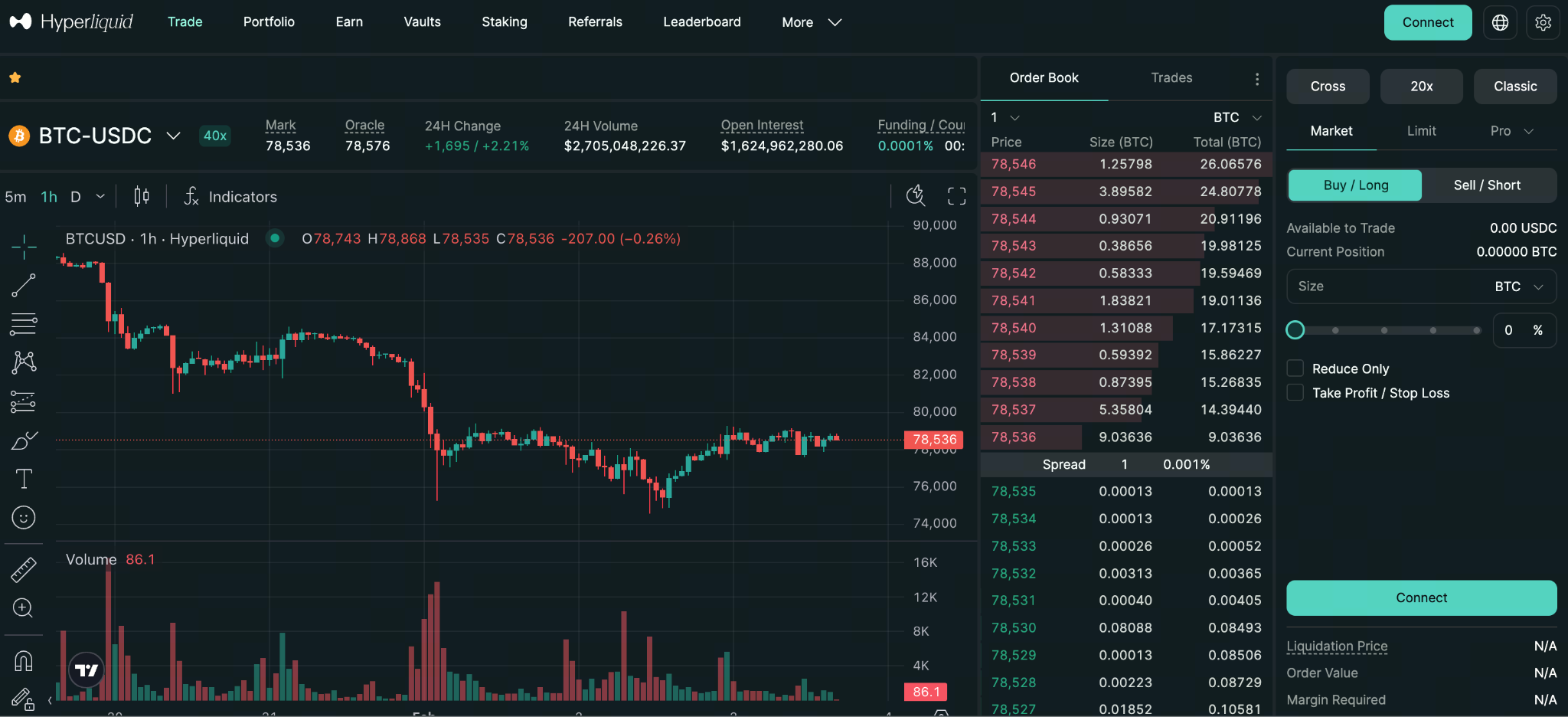The height and width of the screenshot is (717, 1568).
Task: Pick the trend line drawing tool
Action: pyautogui.click(x=23, y=286)
